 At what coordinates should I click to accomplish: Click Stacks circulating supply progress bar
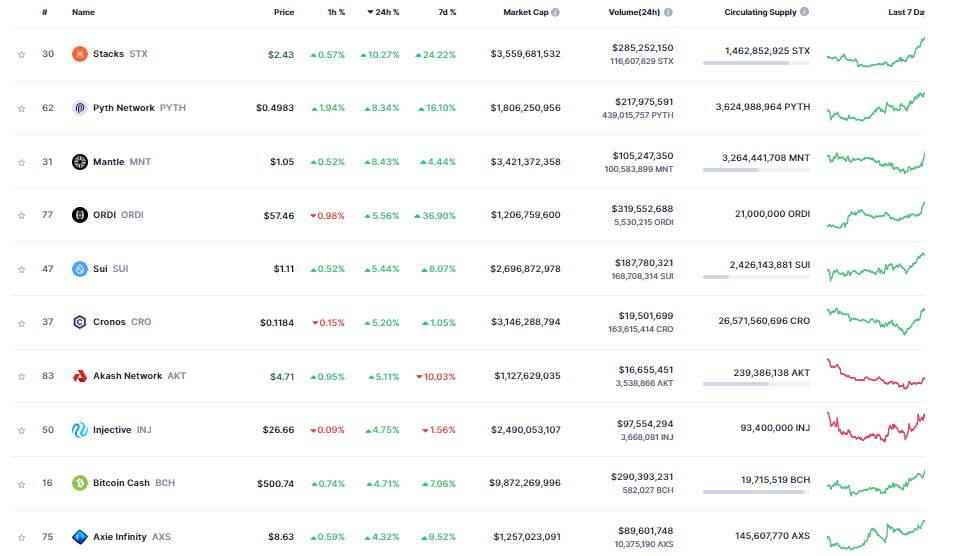point(756,63)
